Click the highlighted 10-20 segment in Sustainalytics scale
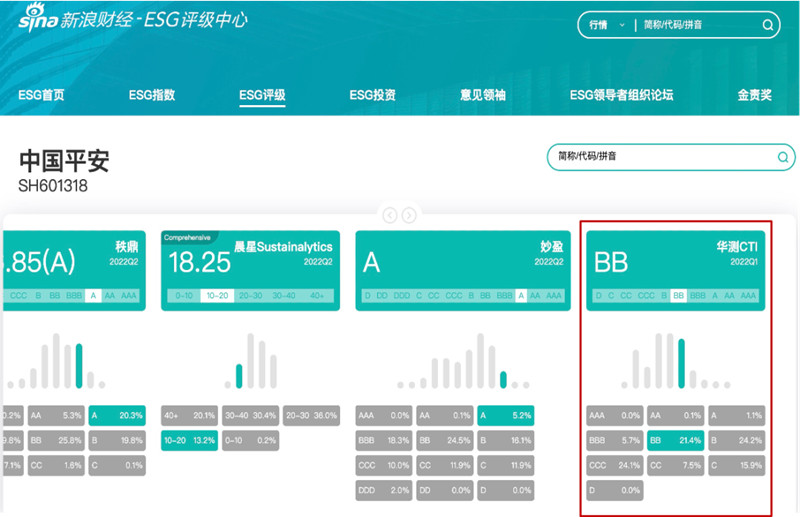Screen dimensions: 800x517 click(217, 296)
